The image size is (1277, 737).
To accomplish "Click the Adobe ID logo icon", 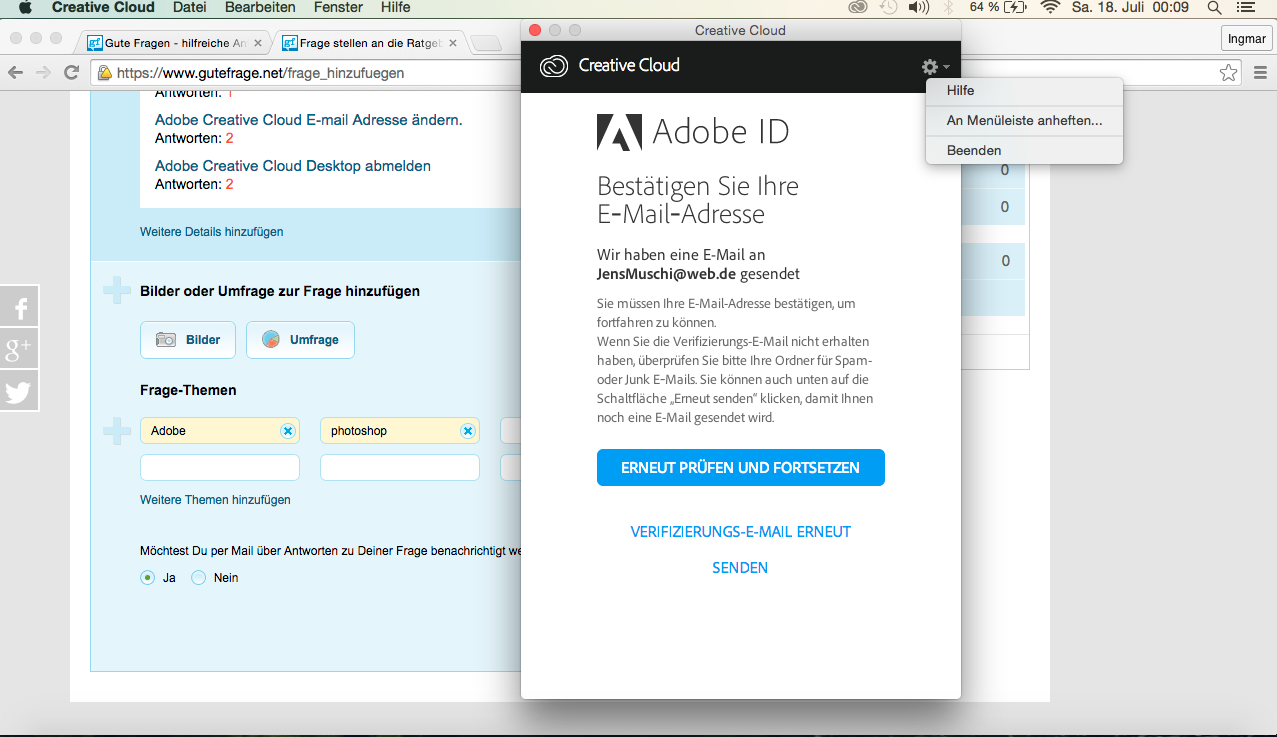I will 619,132.
